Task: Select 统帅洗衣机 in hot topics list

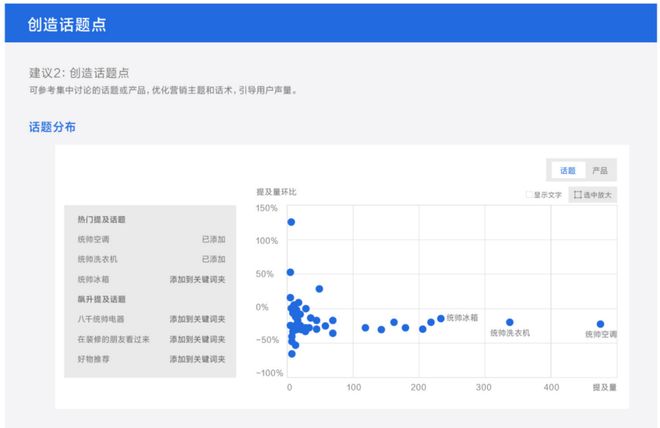Action: [97, 259]
